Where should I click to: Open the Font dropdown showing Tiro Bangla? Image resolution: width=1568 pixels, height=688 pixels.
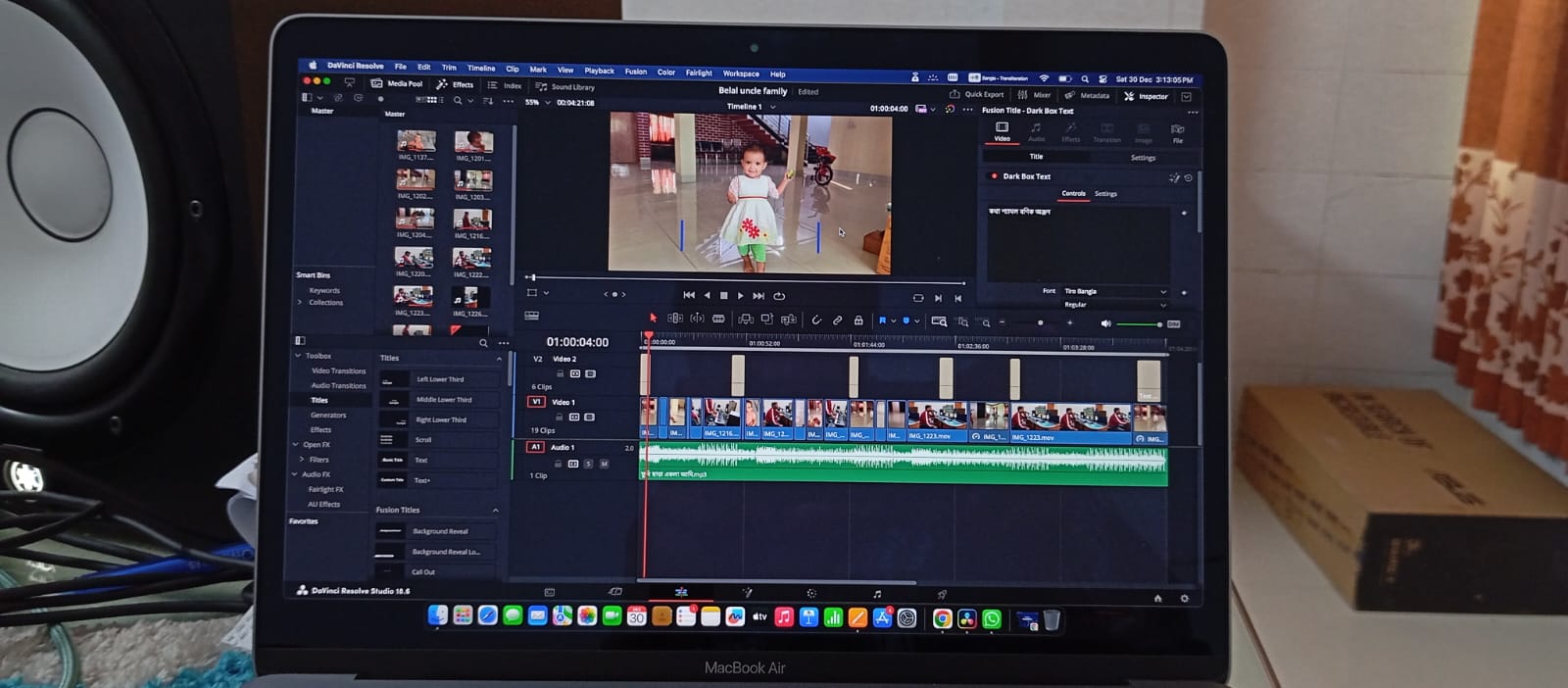[x=1114, y=292]
